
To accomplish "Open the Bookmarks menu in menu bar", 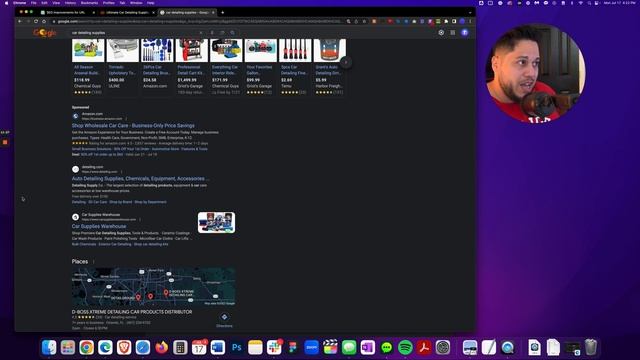I will (89, 3).
